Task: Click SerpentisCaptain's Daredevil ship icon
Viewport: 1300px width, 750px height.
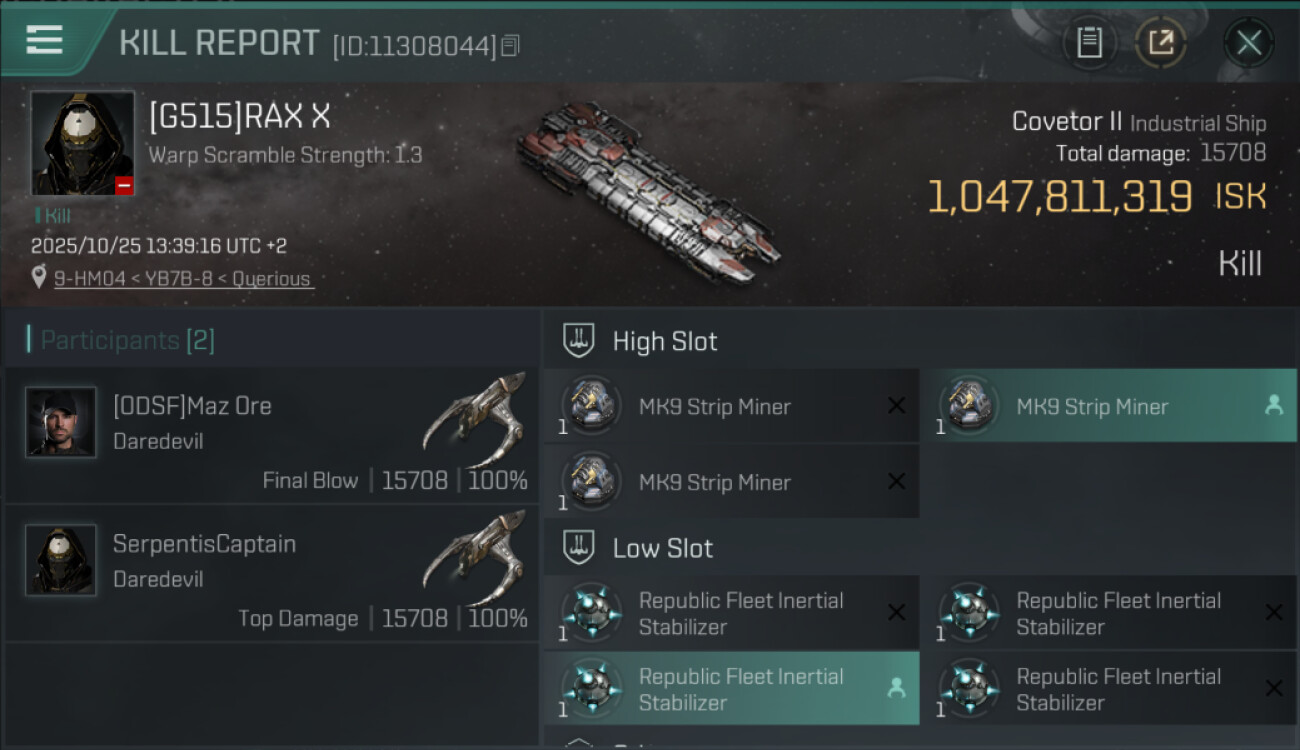Action: [474, 558]
